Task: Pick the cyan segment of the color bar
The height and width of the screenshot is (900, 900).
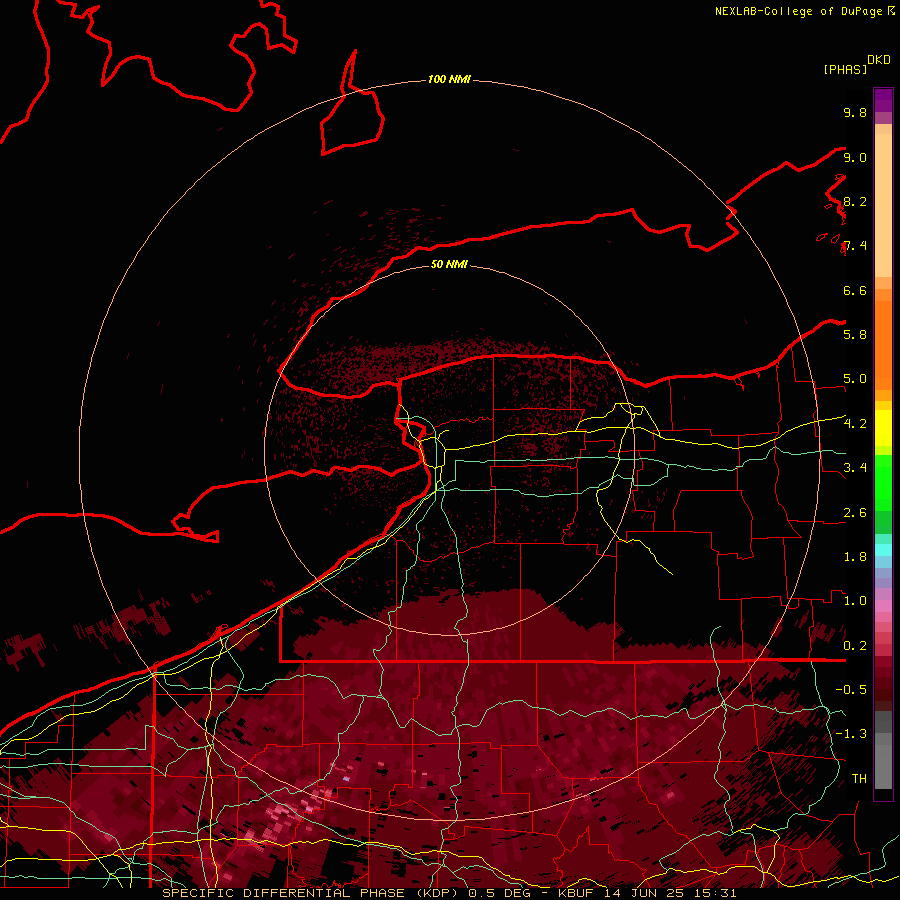Action: point(883,549)
